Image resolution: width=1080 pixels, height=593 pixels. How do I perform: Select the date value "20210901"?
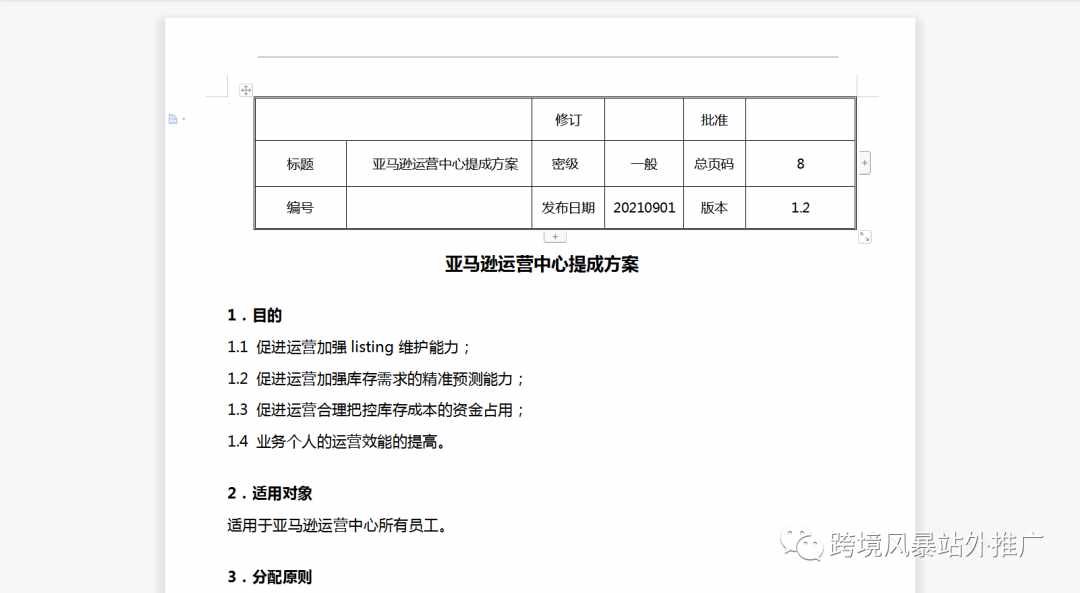click(644, 207)
